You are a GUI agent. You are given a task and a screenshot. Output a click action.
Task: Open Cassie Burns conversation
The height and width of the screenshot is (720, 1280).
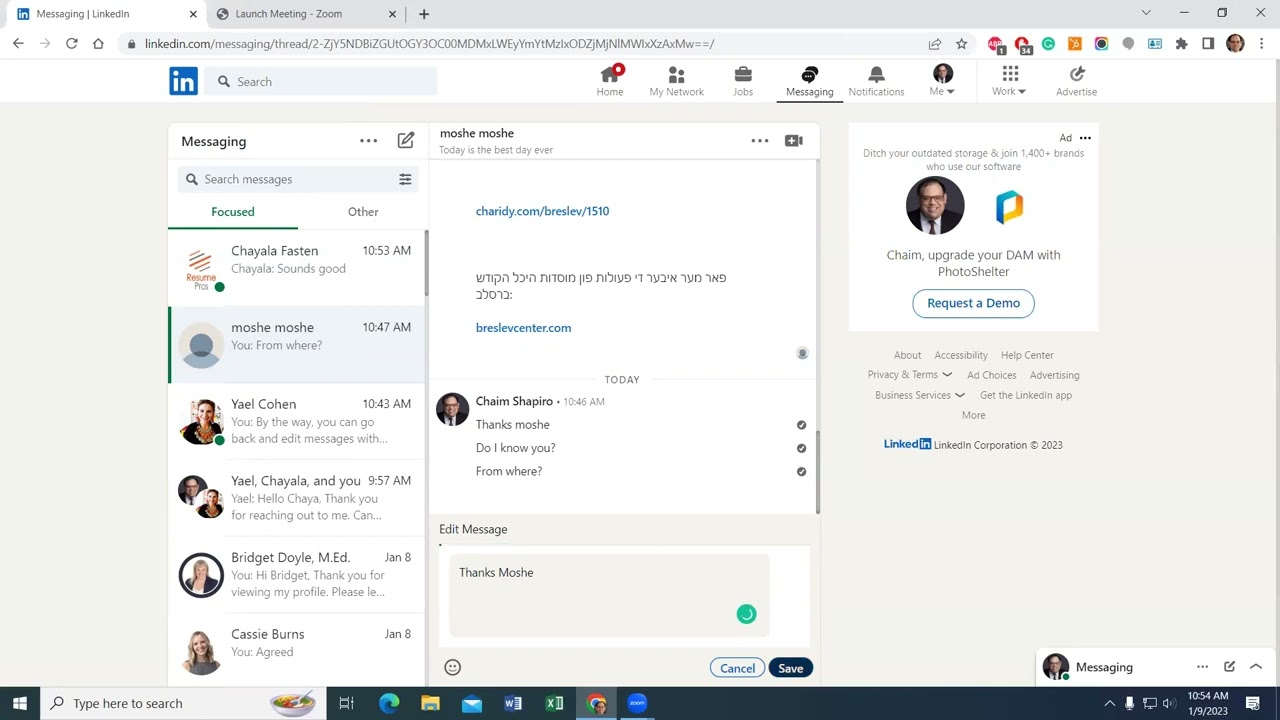pyautogui.click(x=296, y=649)
